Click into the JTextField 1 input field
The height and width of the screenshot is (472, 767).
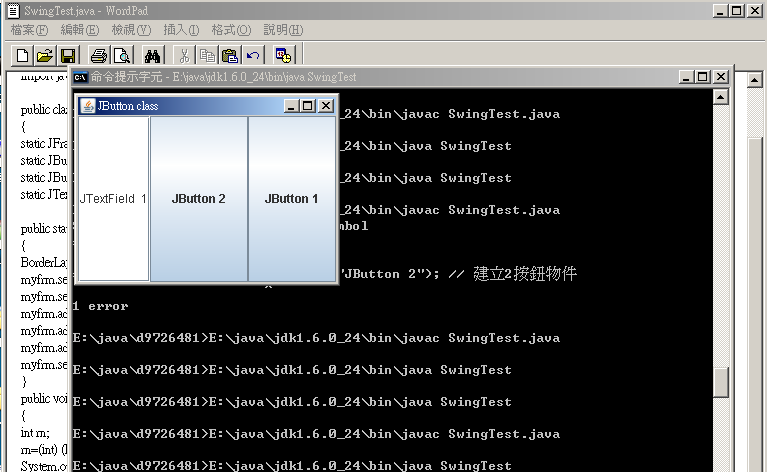tap(113, 199)
